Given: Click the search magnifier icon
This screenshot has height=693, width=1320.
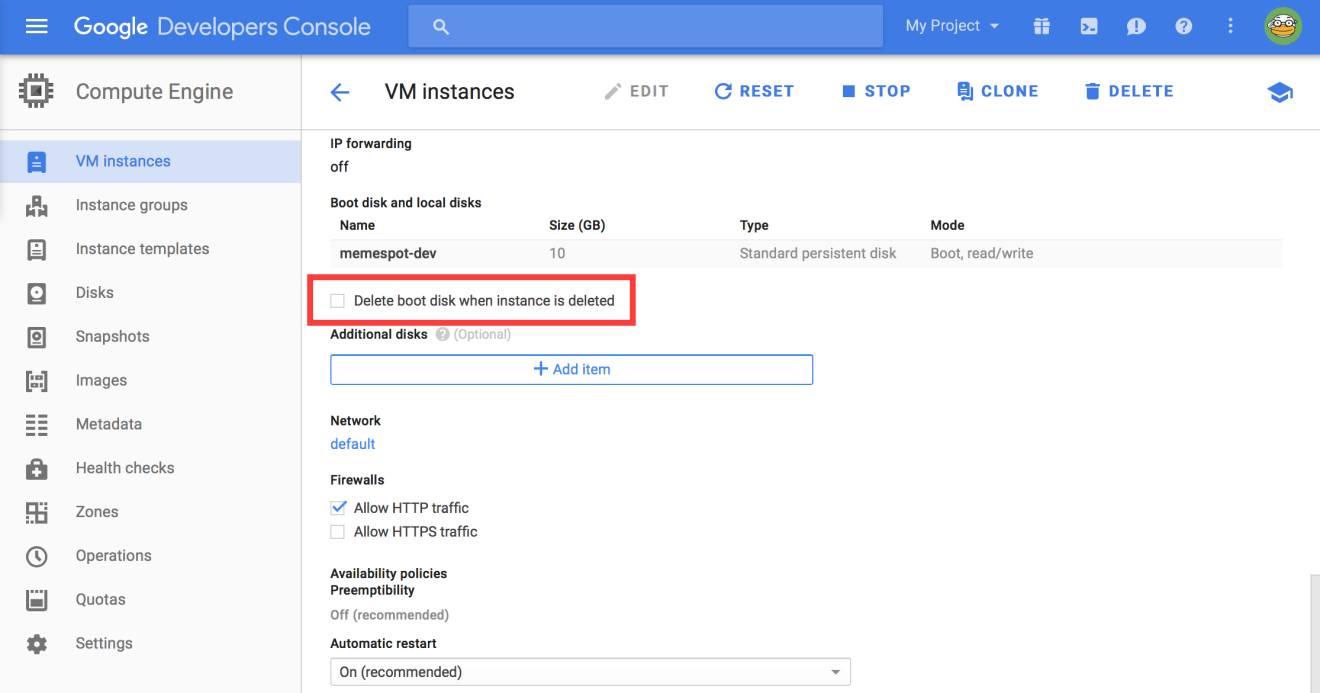Looking at the screenshot, I should [x=441, y=27].
